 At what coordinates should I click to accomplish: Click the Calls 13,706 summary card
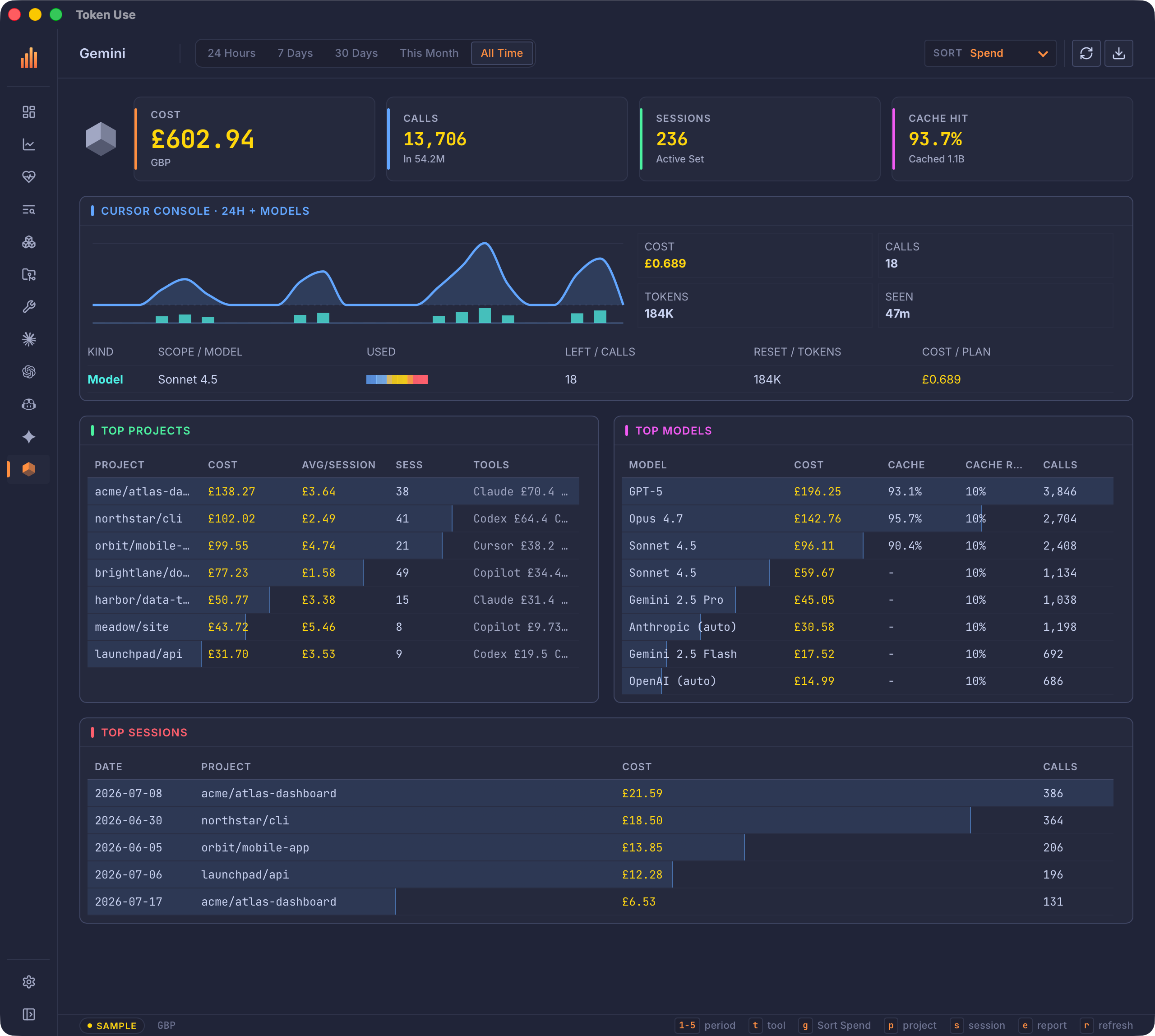507,139
